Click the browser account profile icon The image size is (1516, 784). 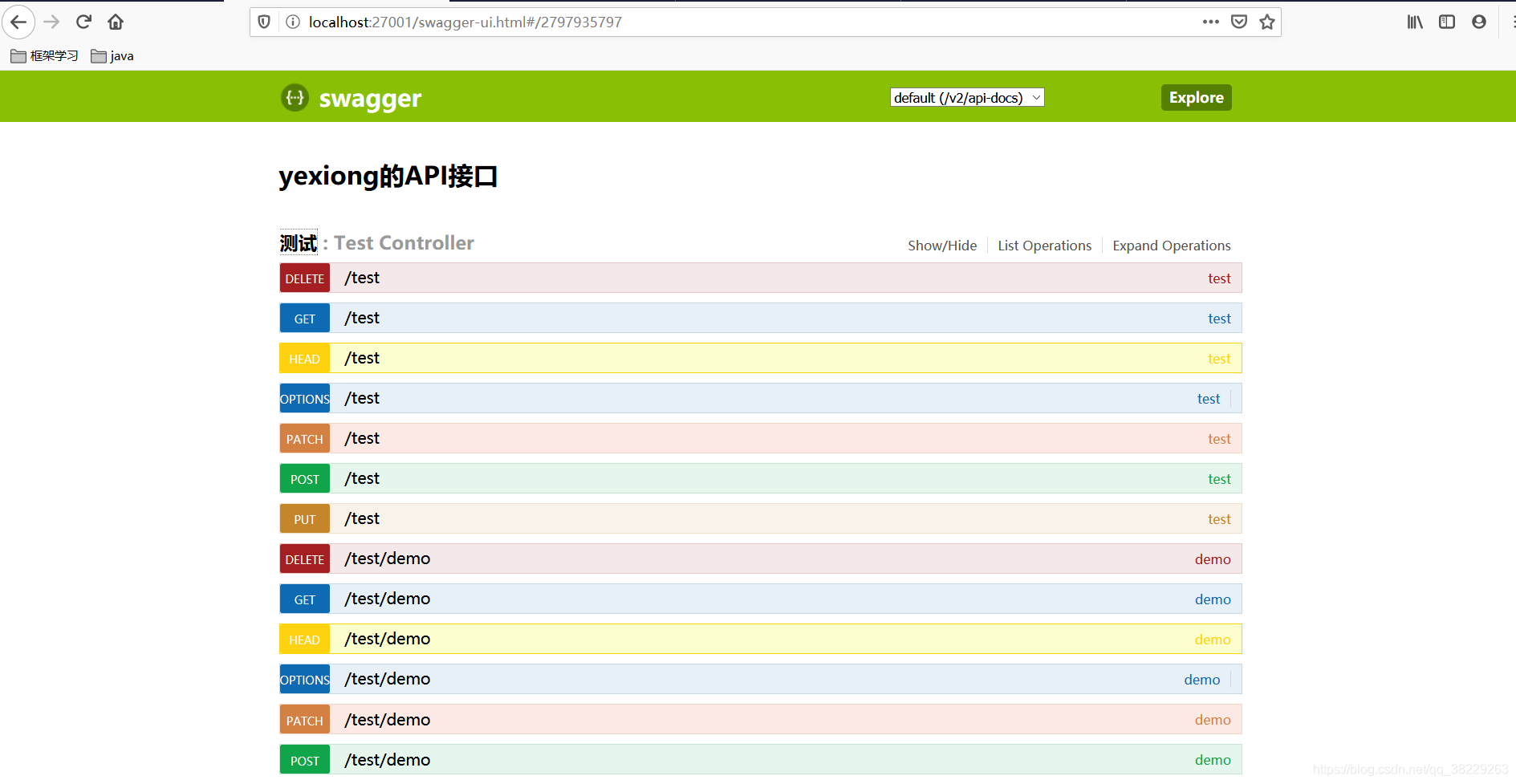coord(1478,22)
